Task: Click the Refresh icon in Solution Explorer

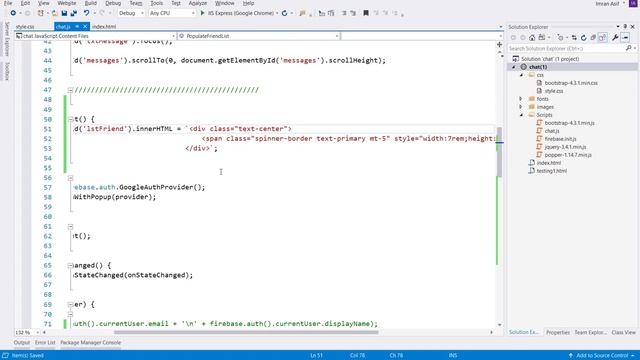Action: tap(584, 38)
